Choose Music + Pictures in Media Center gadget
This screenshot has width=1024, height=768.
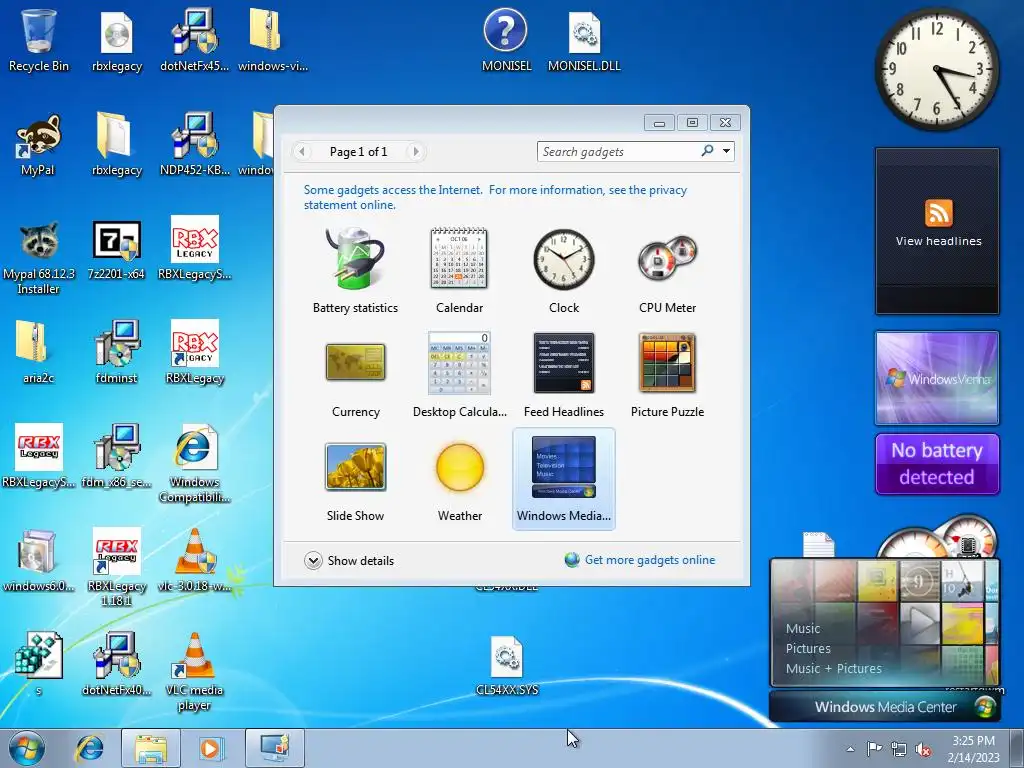(833, 668)
